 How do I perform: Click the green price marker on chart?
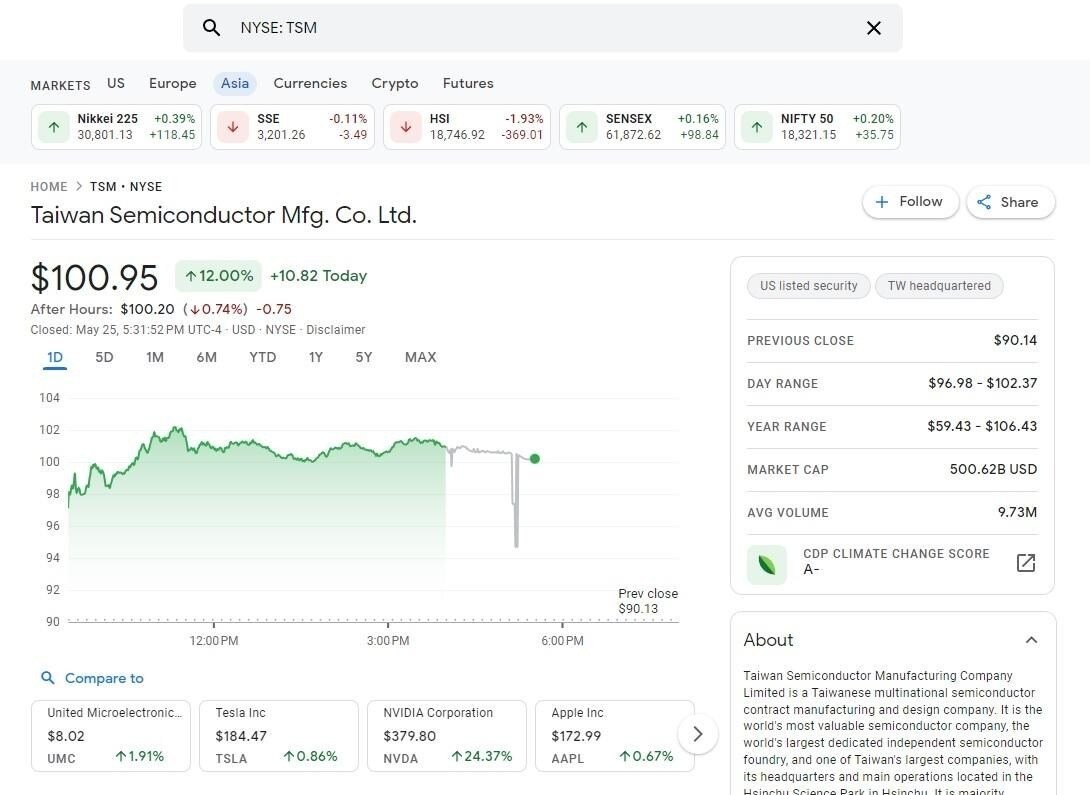(x=535, y=459)
